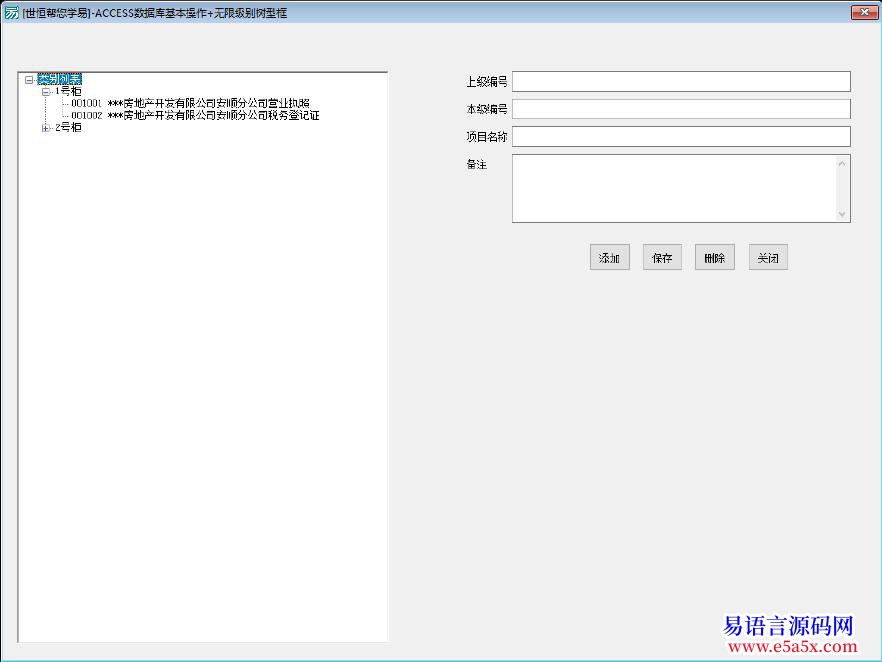Focus the 本级编号 text box
Viewport: 882px width, 662px height.
point(680,109)
